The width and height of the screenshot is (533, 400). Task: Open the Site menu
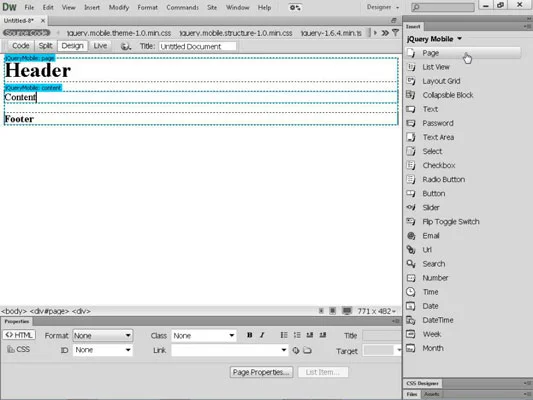click(x=212, y=7)
